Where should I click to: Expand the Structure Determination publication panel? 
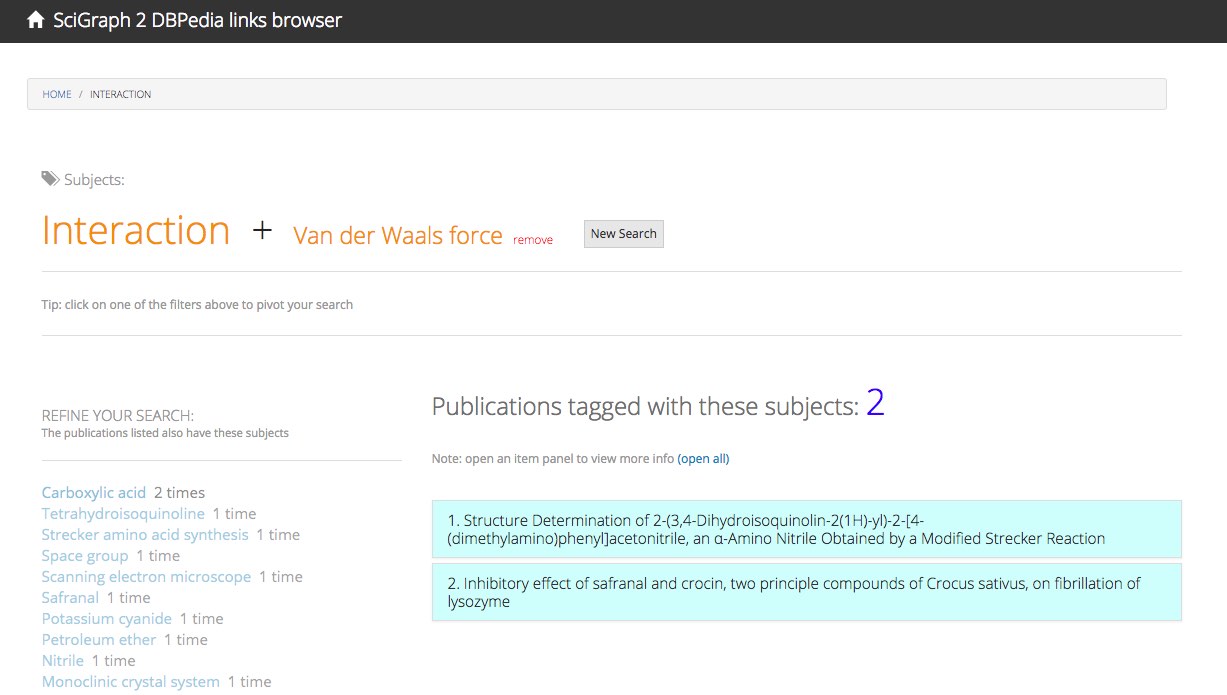[807, 529]
